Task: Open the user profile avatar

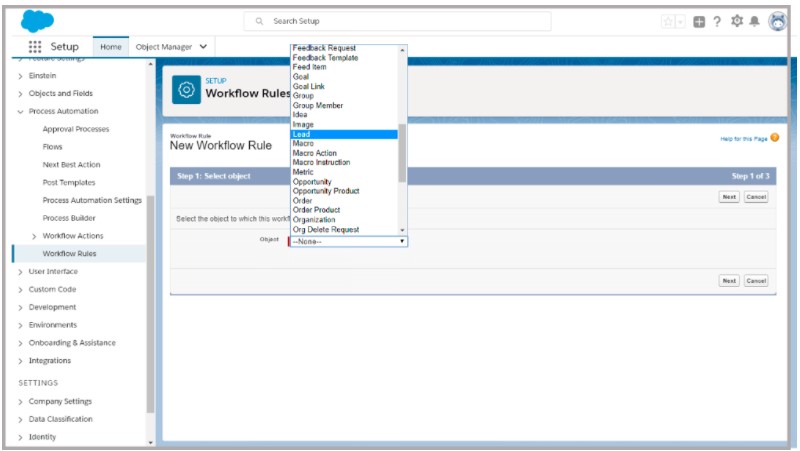Action: 778,21
